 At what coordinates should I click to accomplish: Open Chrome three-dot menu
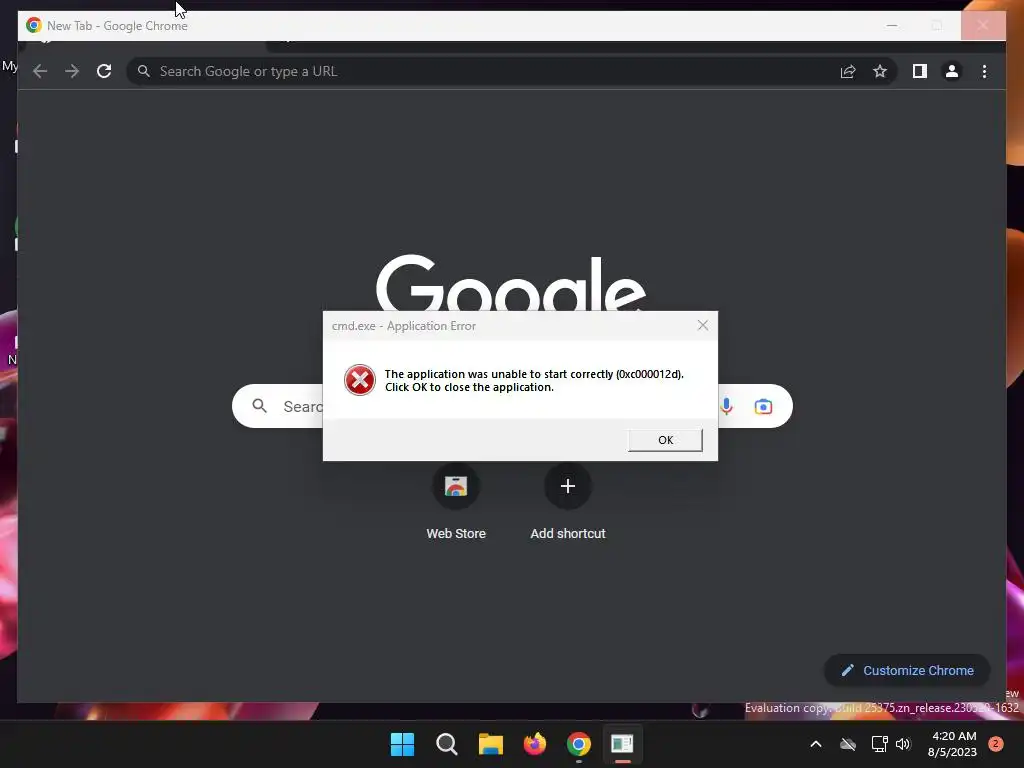click(x=984, y=71)
